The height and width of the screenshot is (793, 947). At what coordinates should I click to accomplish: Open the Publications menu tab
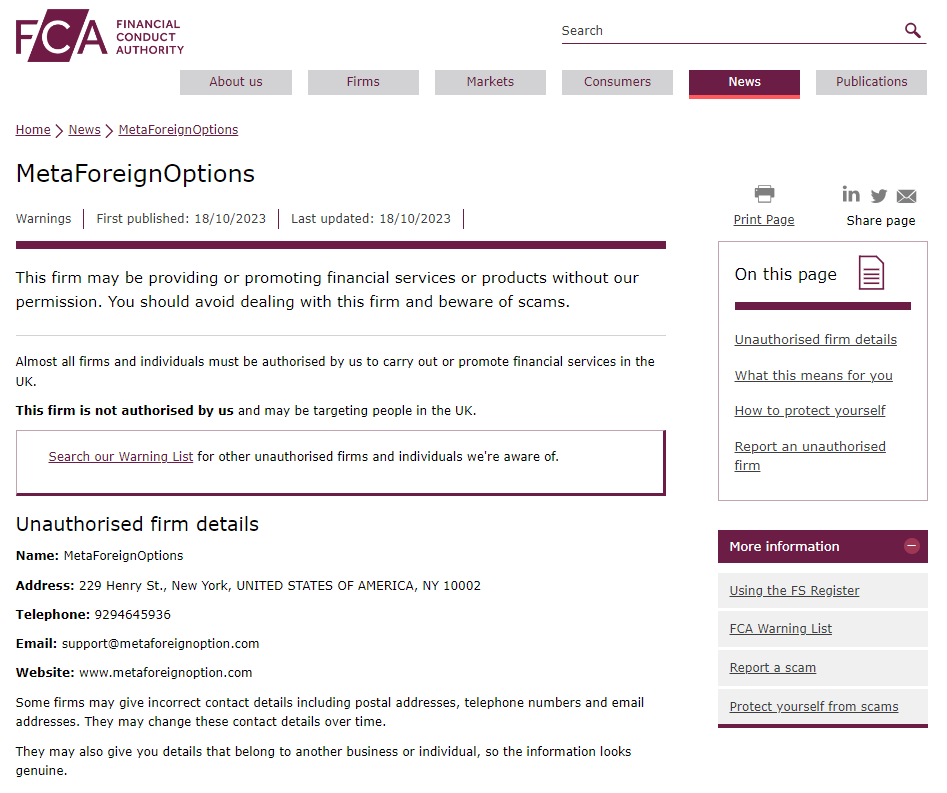point(871,82)
